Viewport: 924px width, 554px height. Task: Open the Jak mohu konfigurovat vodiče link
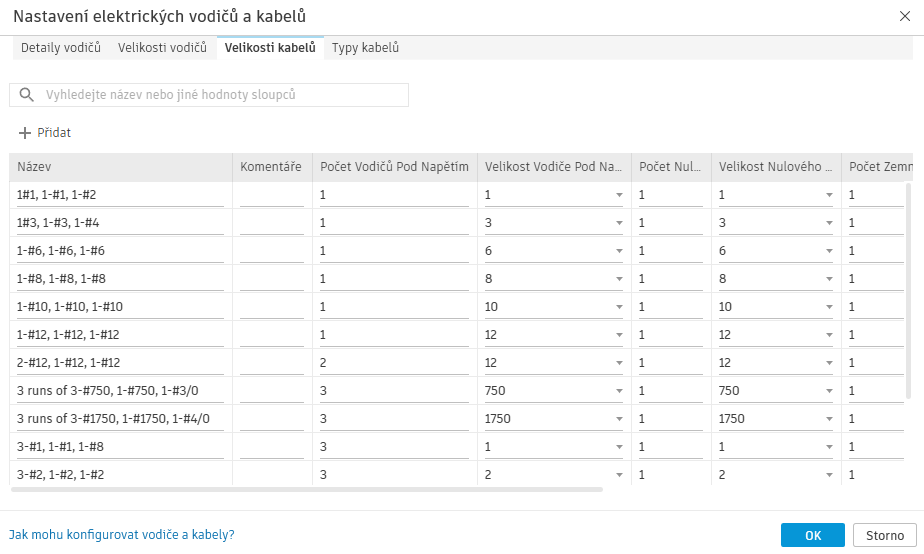(x=122, y=535)
